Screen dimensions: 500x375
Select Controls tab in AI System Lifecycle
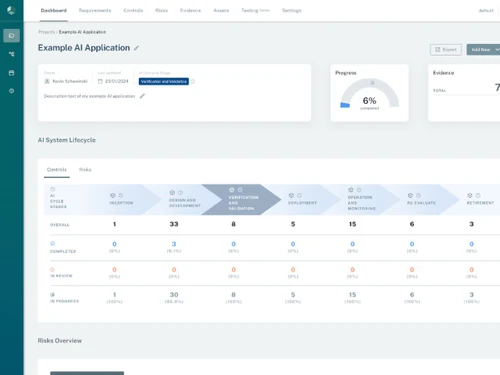coord(57,170)
